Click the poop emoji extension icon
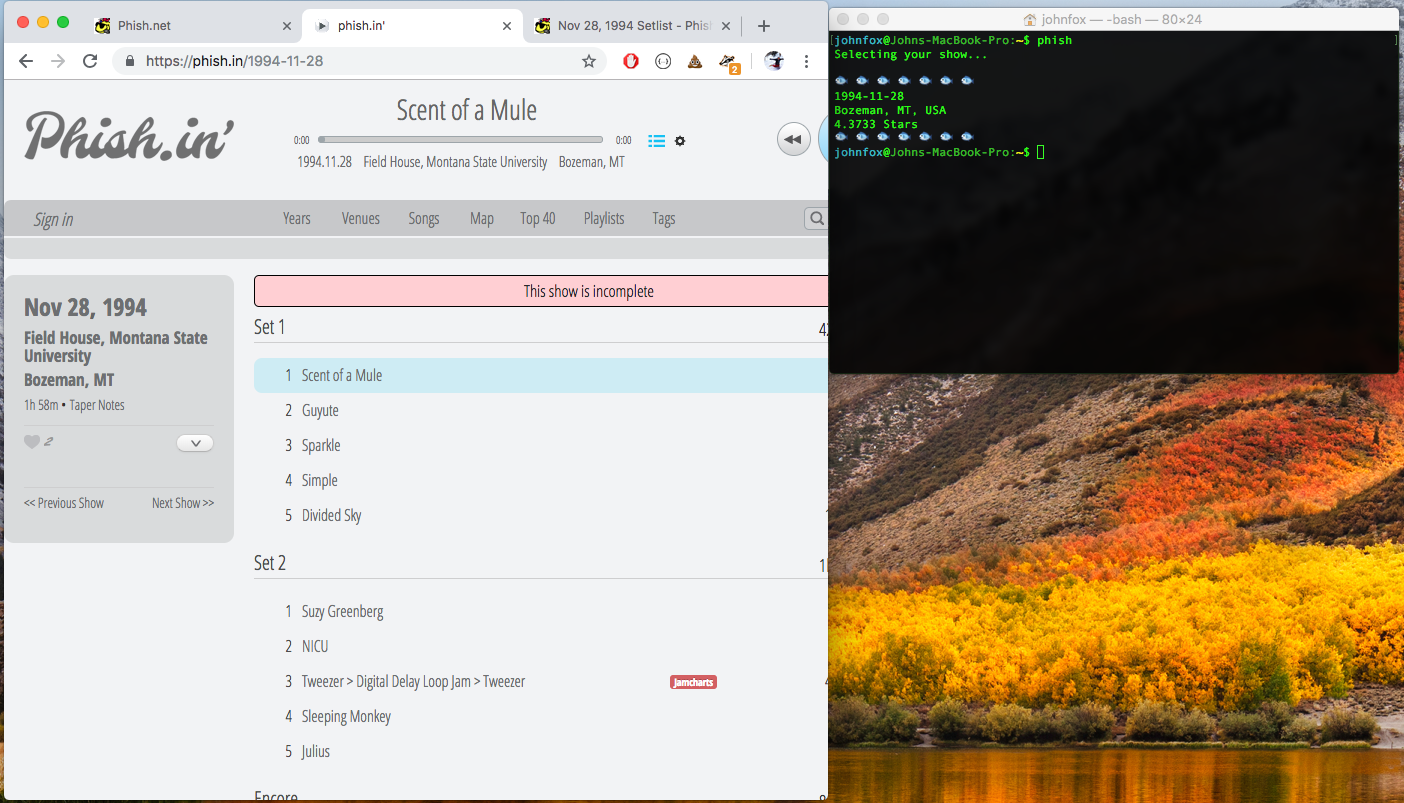 tap(694, 61)
